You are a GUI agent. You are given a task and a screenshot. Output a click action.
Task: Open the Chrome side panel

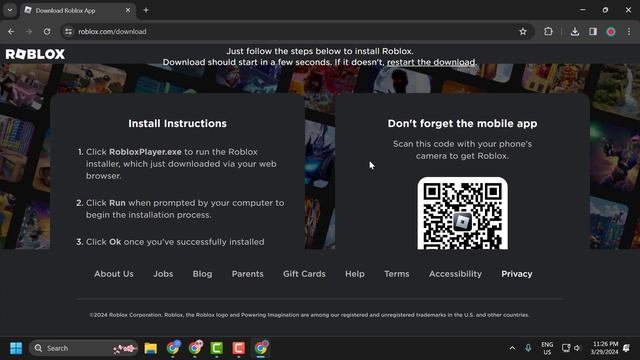pos(593,31)
